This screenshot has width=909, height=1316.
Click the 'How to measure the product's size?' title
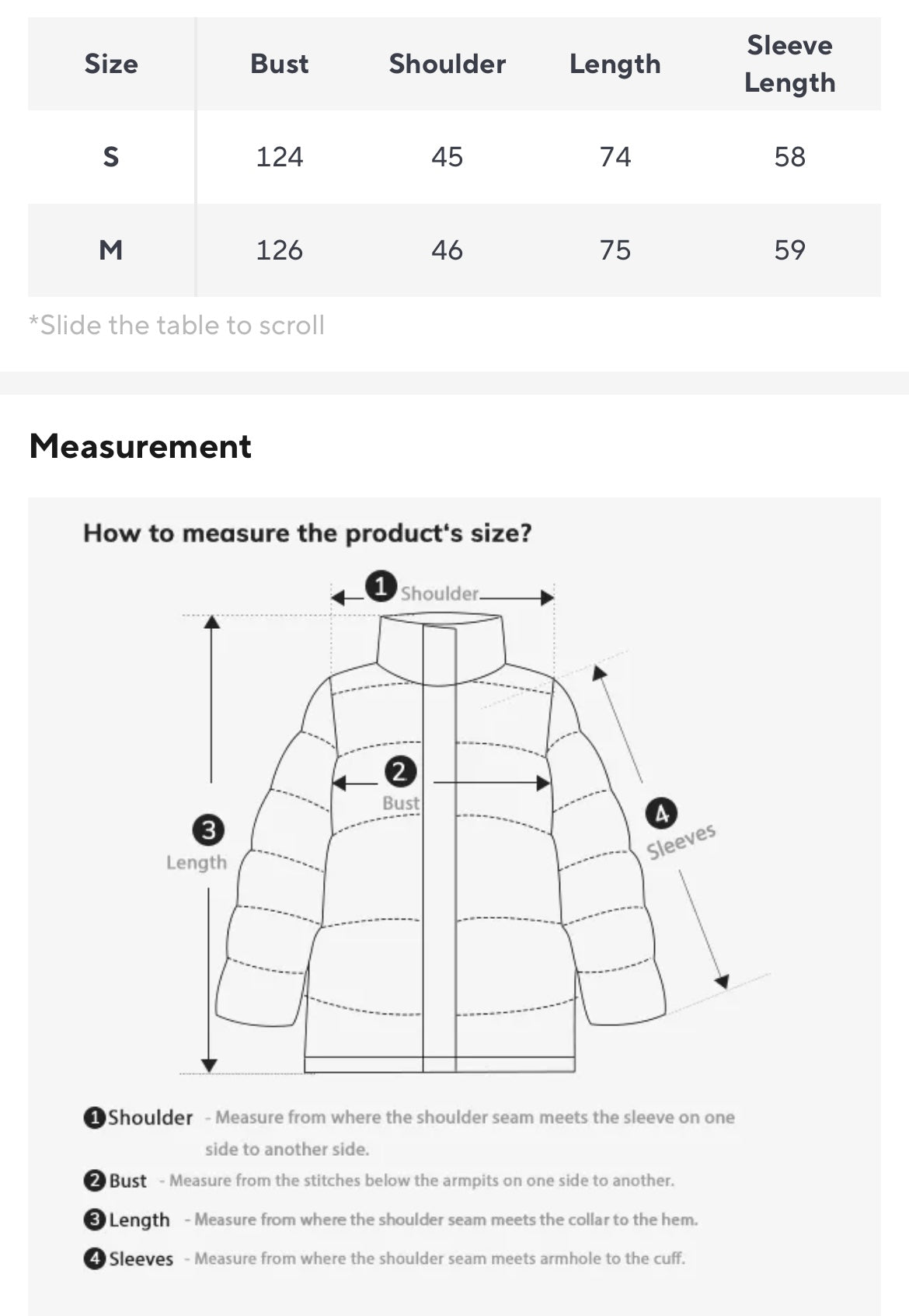coord(308,533)
